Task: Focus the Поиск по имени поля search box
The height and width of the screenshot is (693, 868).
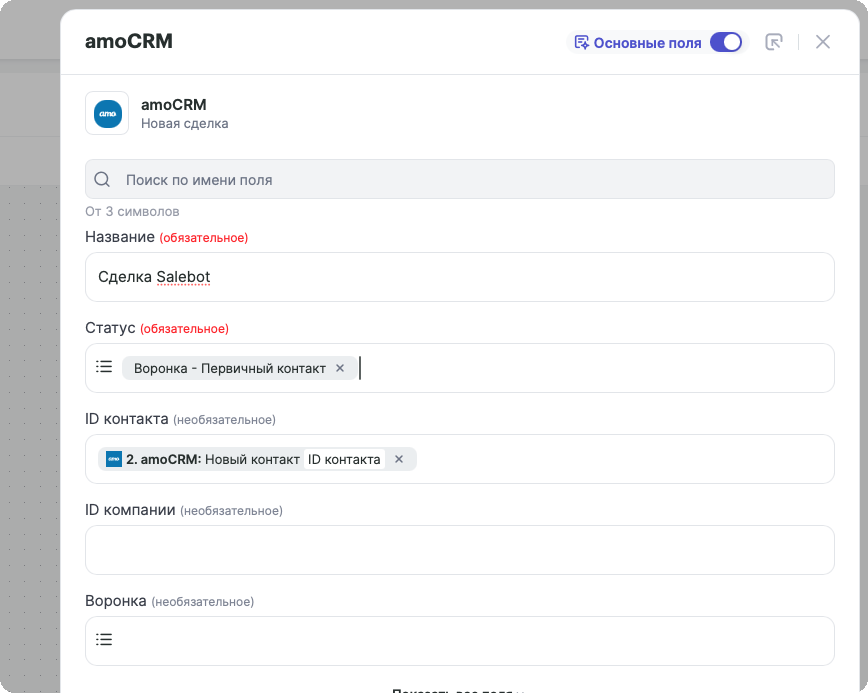Action: 459,179
